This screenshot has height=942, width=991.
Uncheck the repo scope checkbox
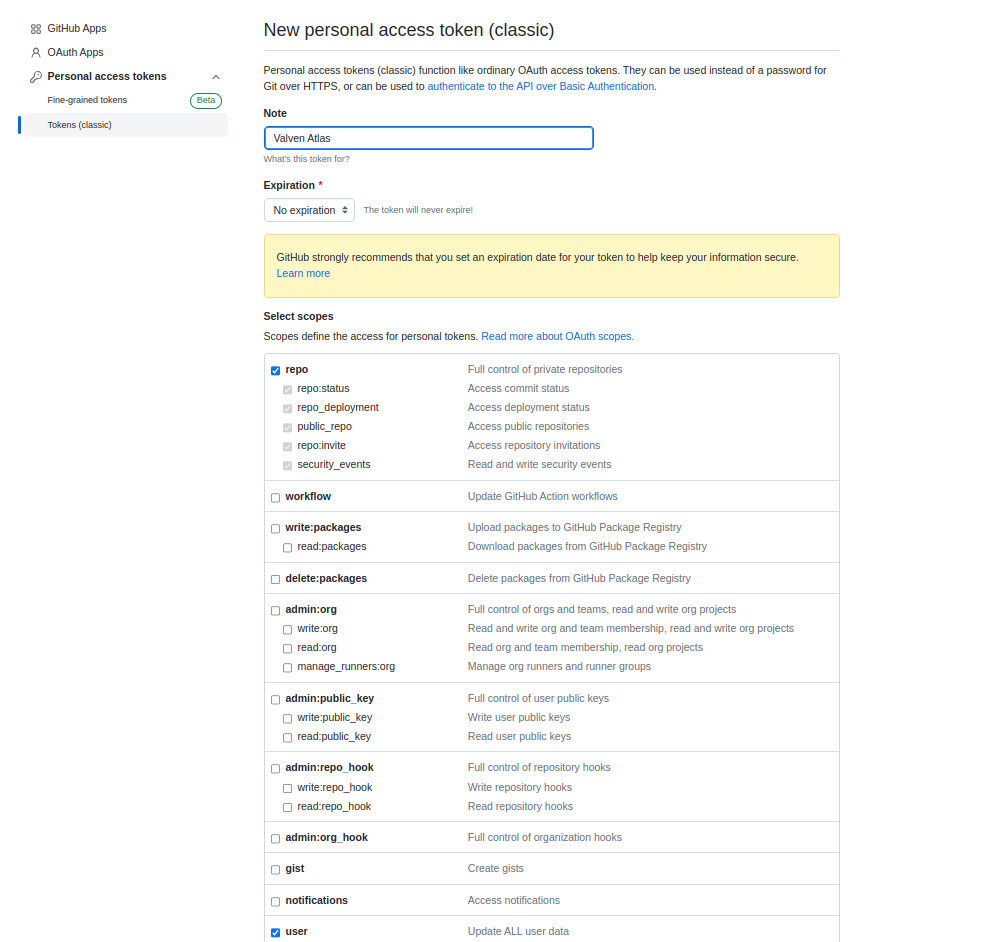(276, 370)
